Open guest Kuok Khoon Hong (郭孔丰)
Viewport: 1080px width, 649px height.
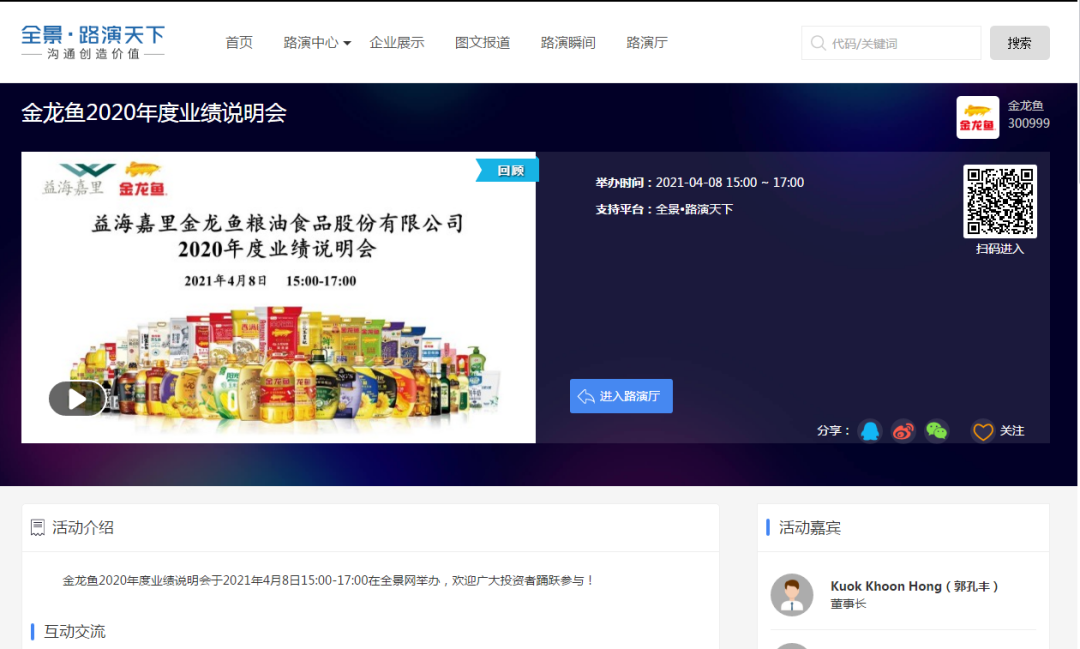coord(914,586)
